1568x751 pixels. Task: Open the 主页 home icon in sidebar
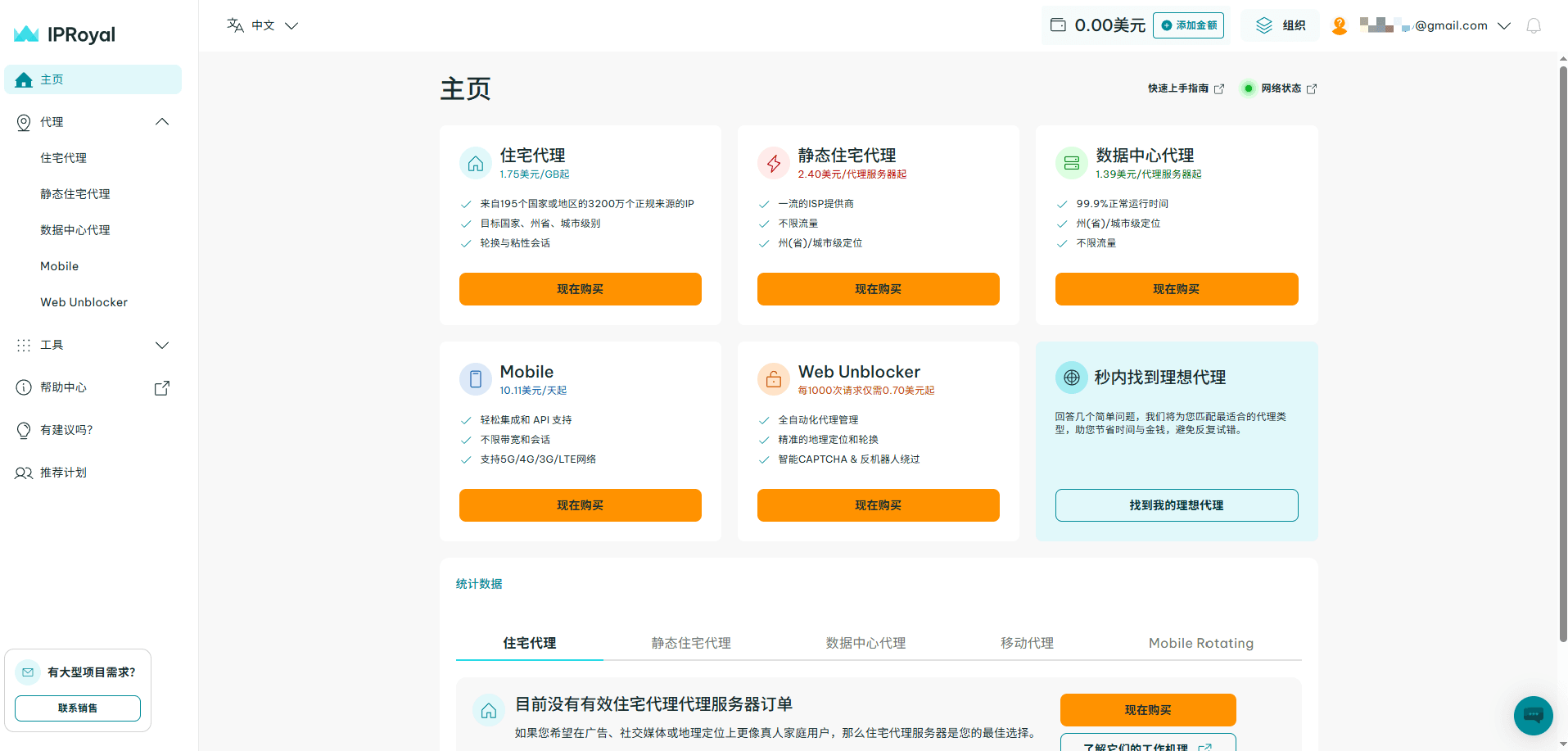point(23,79)
